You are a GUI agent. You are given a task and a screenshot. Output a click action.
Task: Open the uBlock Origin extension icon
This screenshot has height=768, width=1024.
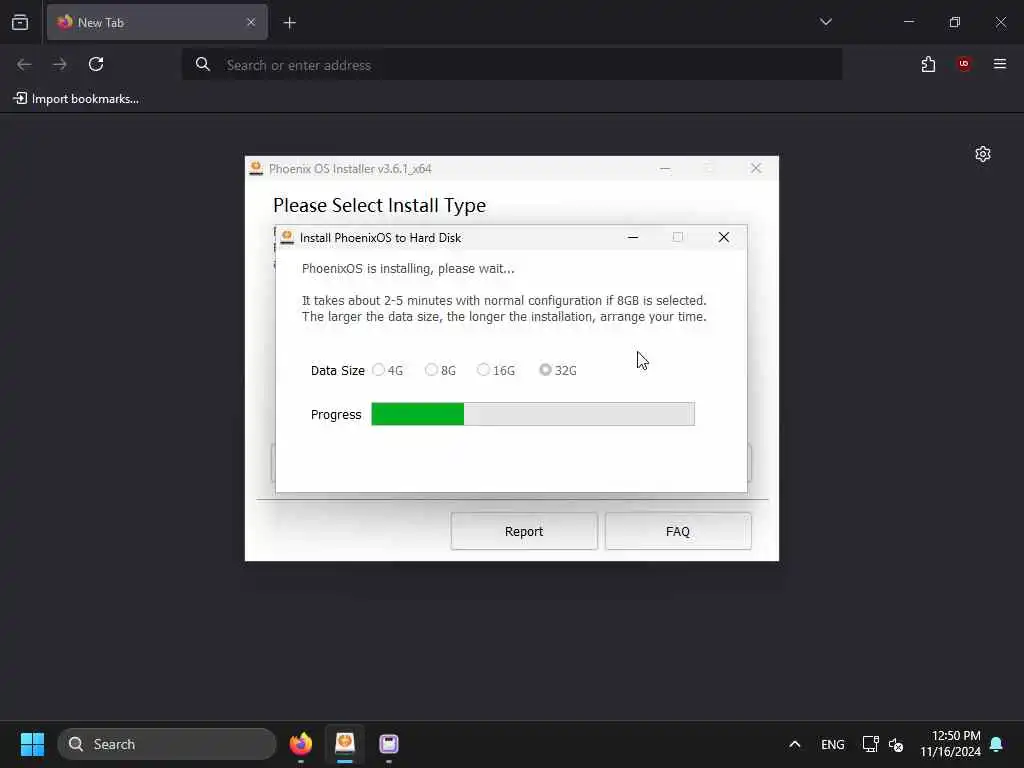[x=963, y=64]
